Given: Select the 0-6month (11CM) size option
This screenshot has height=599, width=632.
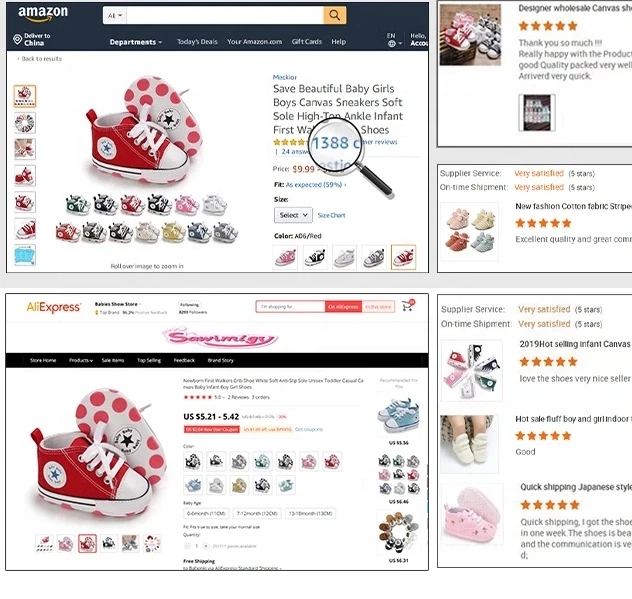Looking at the screenshot, I should (206, 514).
